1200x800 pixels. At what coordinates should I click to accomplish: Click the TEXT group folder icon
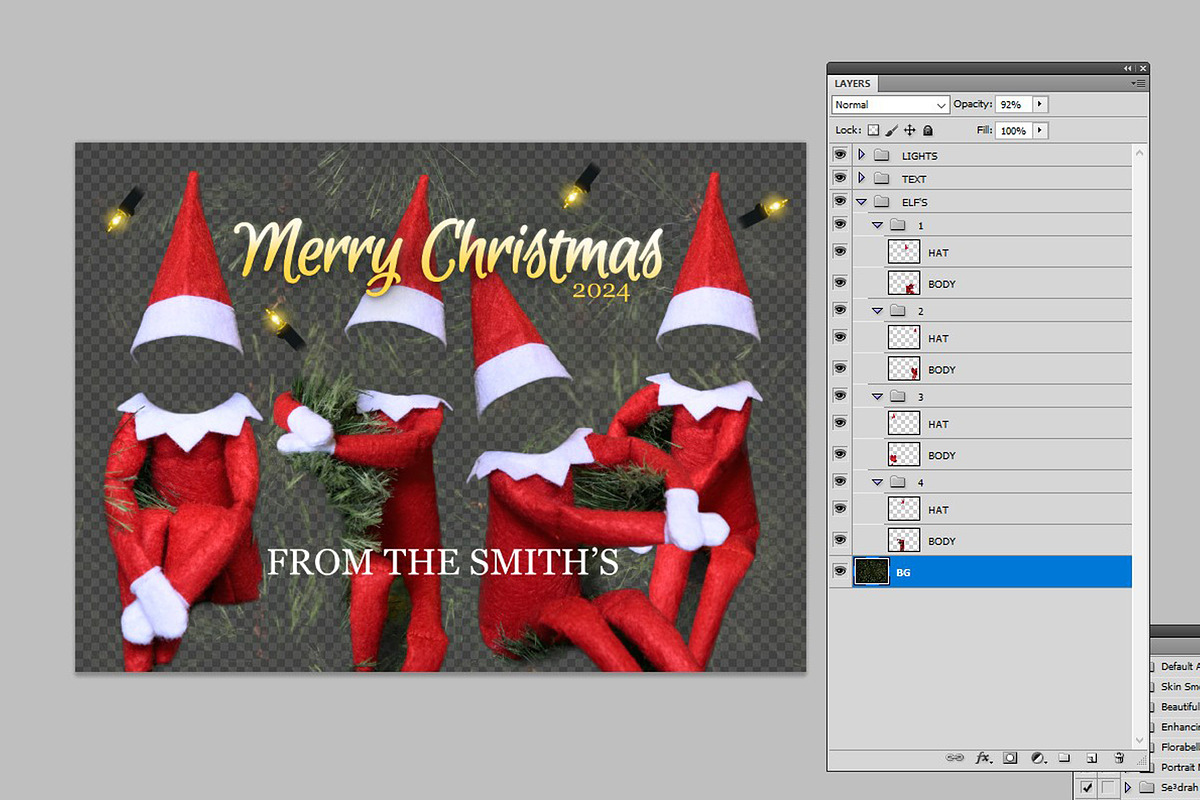881,179
